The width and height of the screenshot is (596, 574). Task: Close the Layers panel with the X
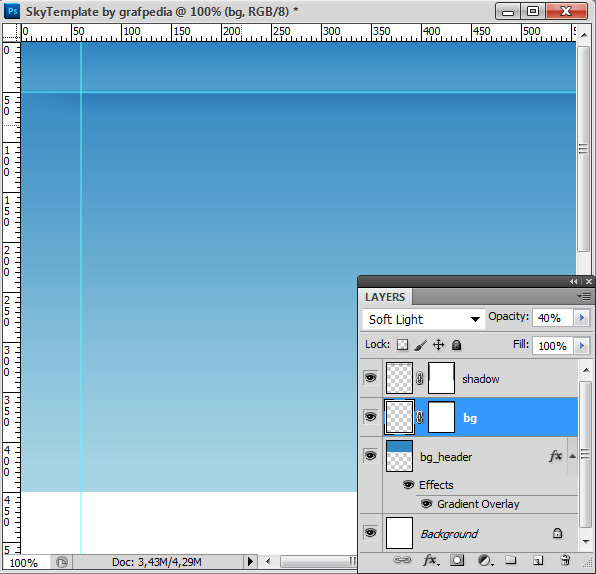tap(589, 282)
